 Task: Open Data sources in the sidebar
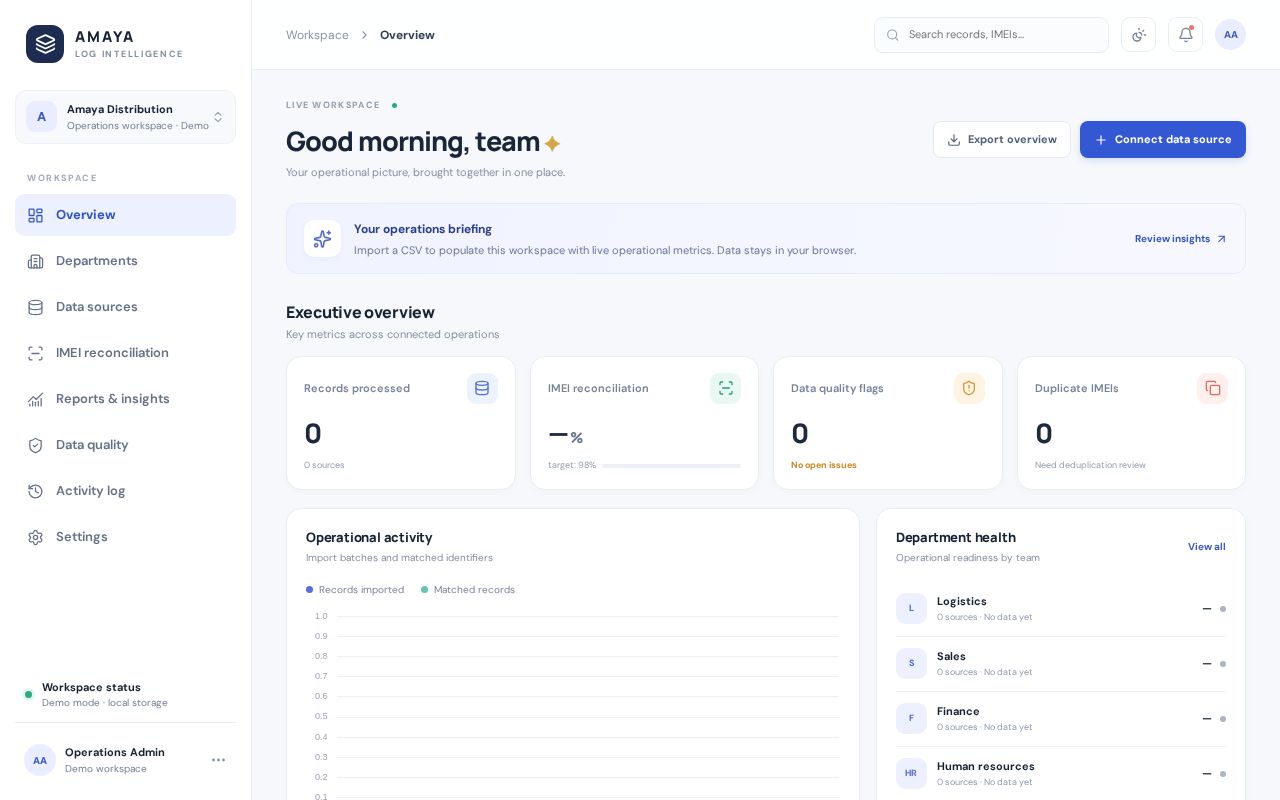coord(125,307)
